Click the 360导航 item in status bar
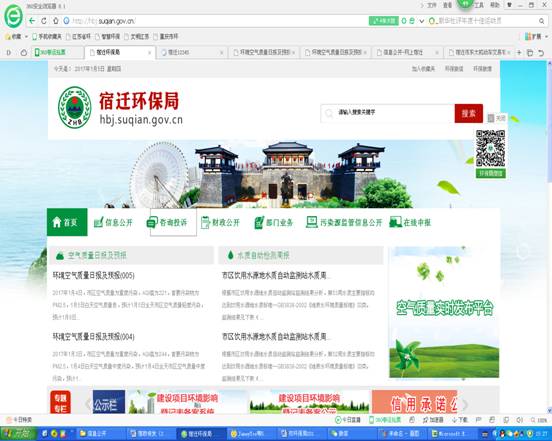Image resolution: width=552 pixels, height=441 pixels. [384, 420]
